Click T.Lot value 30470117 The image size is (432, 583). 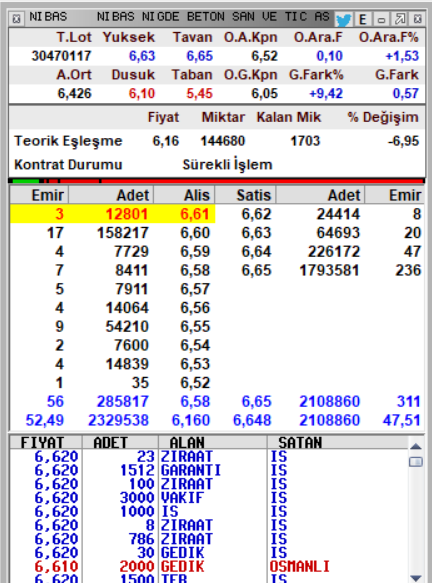tap(61, 56)
